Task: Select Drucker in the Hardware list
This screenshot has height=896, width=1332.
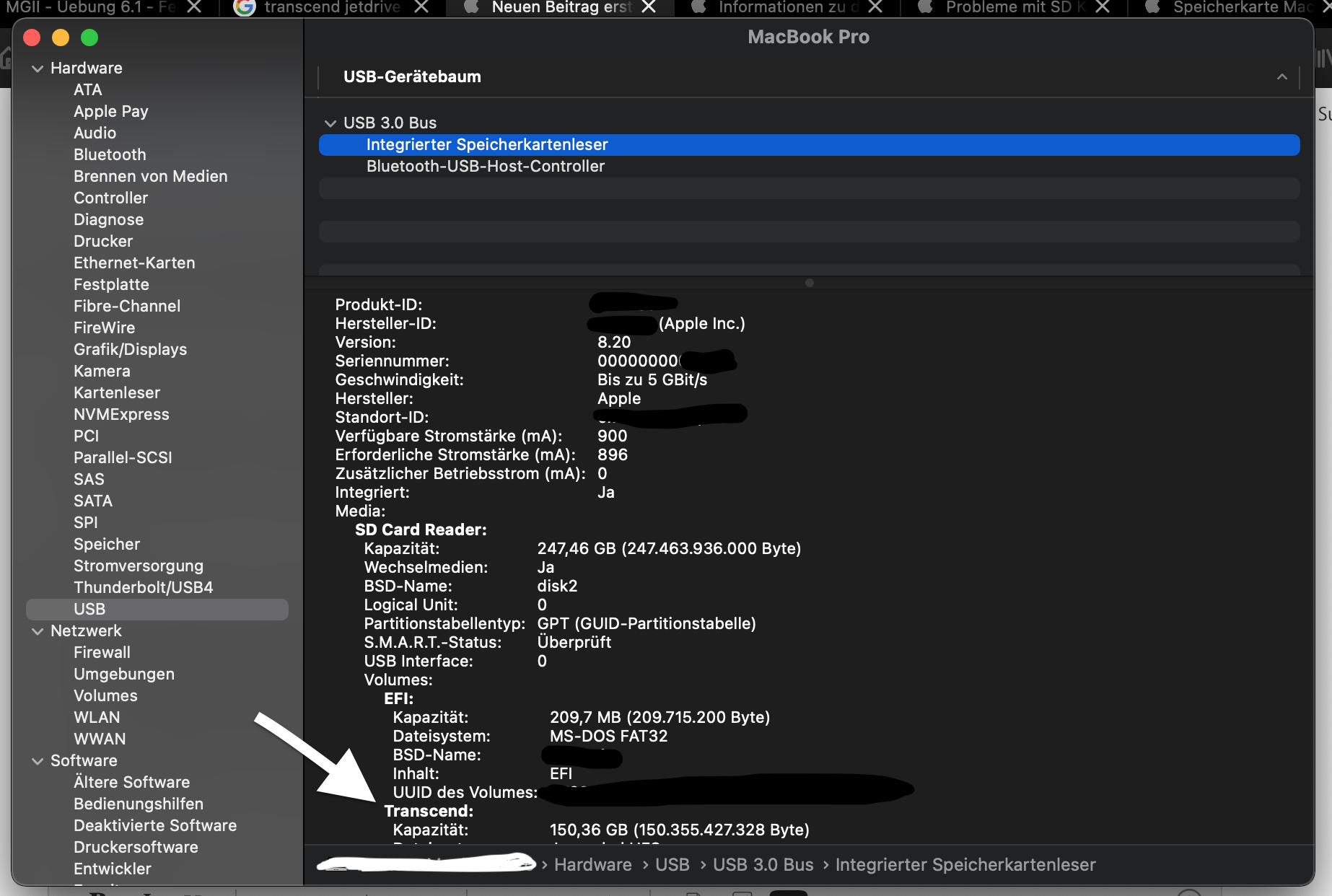Action: tap(103, 242)
